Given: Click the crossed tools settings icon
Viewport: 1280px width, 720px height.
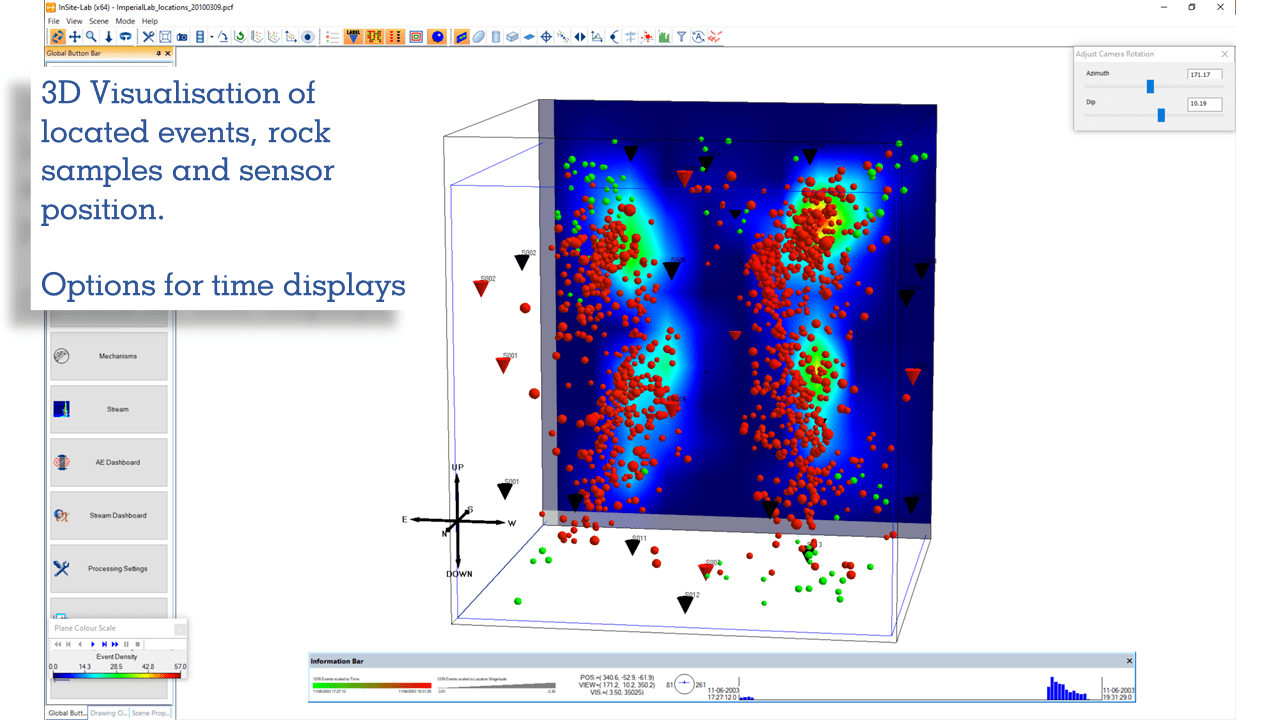Looking at the screenshot, I should click(148, 37).
